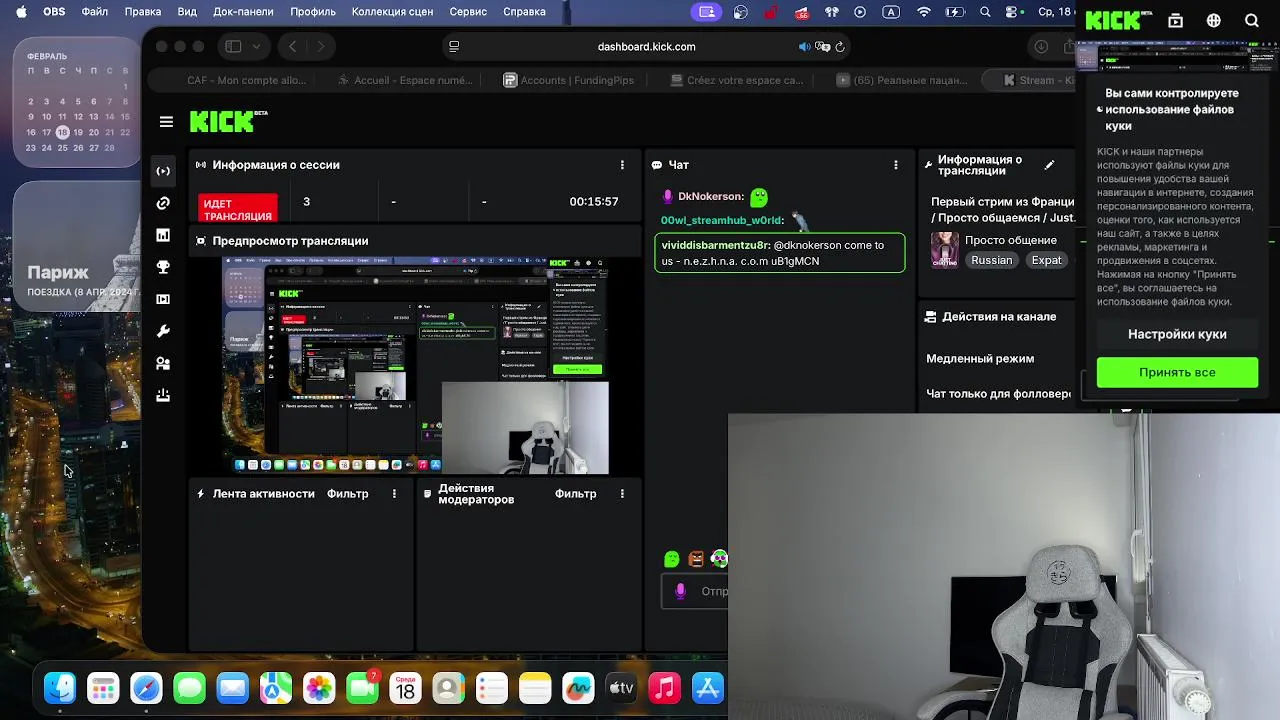Image resolution: width=1280 pixels, height=720 pixels.
Task: Go forward in Safari
Action: [321, 46]
